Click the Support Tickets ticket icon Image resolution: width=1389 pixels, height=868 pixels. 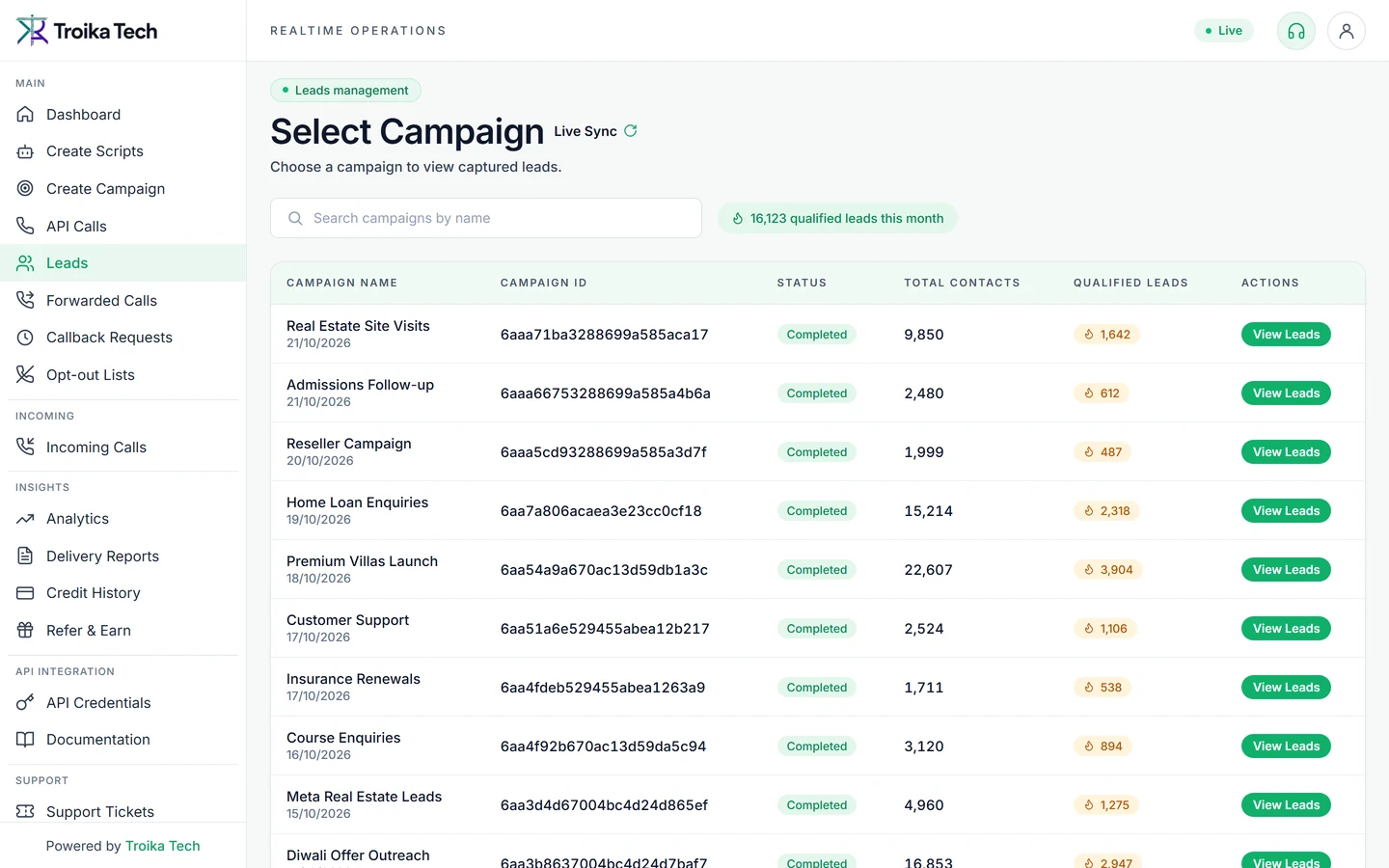point(25,811)
